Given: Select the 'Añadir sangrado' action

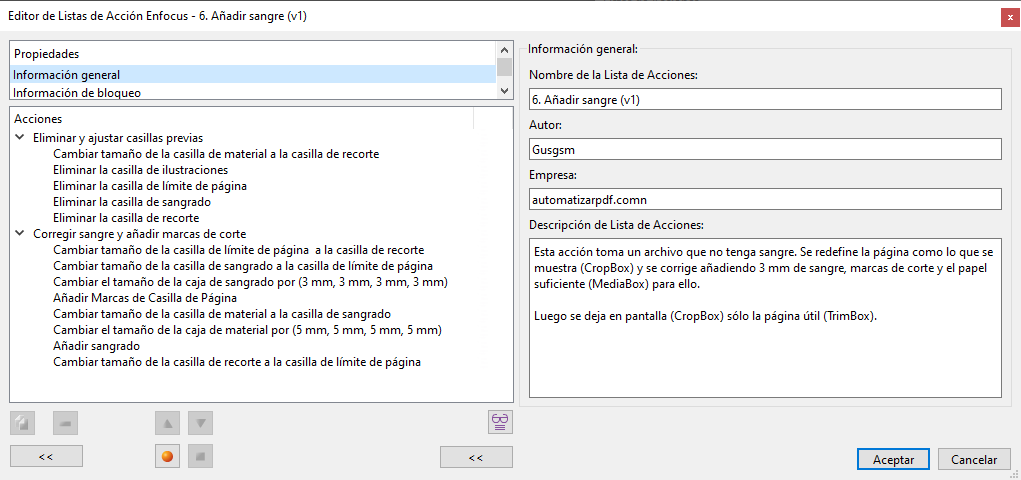Looking at the screenshot, I should pyautogui.click(x=96, y=346).
